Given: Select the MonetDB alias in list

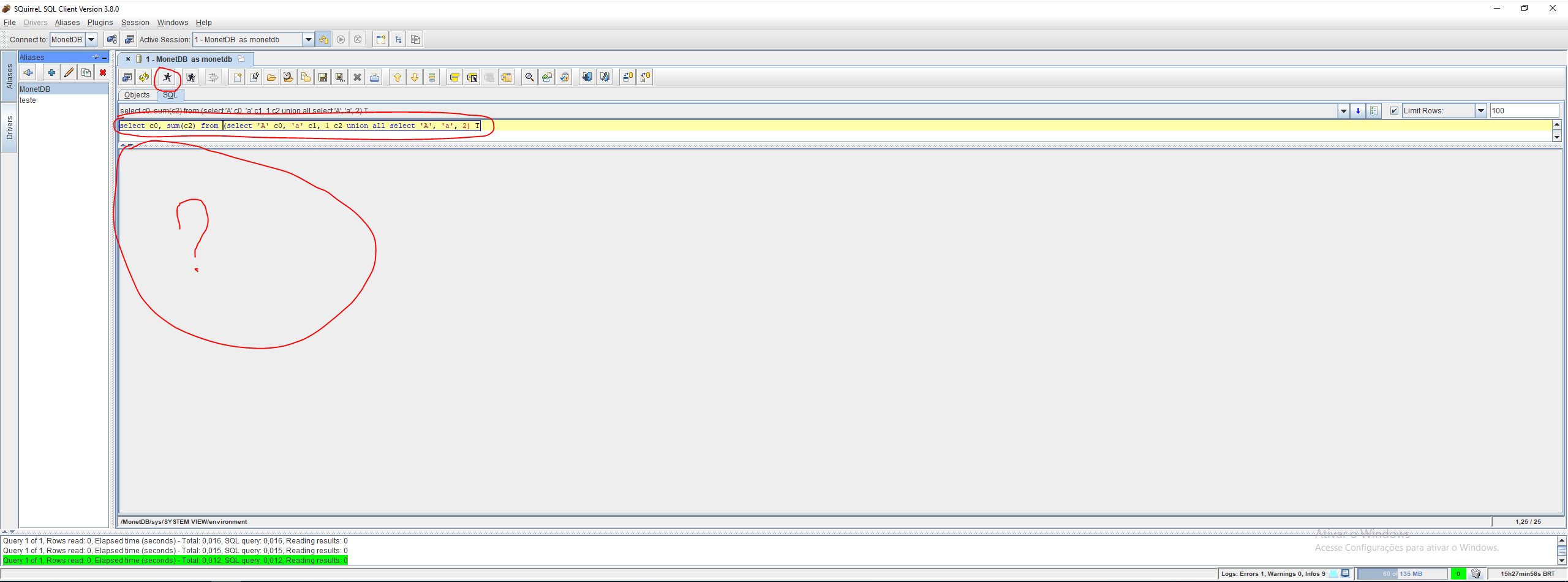Looking at the screenshot, I should coord(64,89).
